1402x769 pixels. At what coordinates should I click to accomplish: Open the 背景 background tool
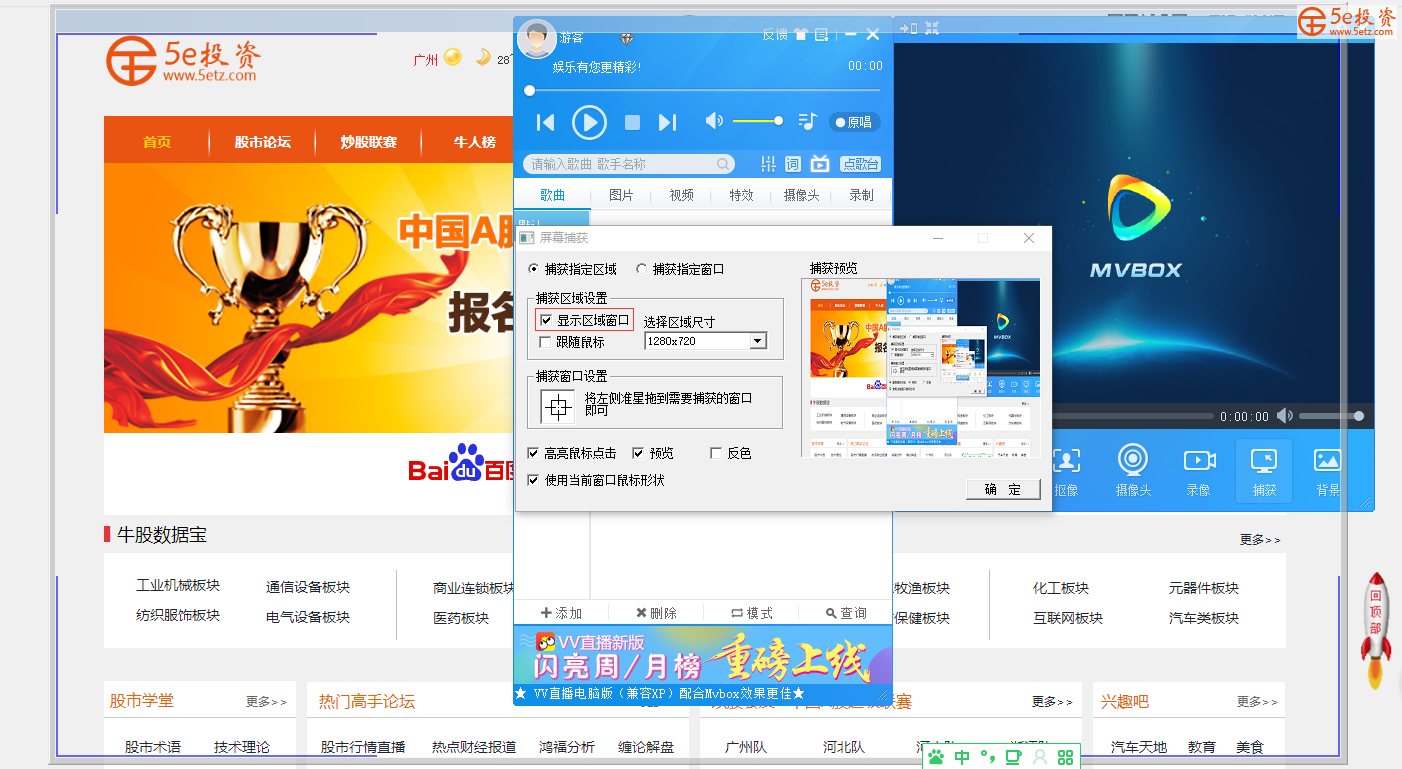pos(1328,470)
